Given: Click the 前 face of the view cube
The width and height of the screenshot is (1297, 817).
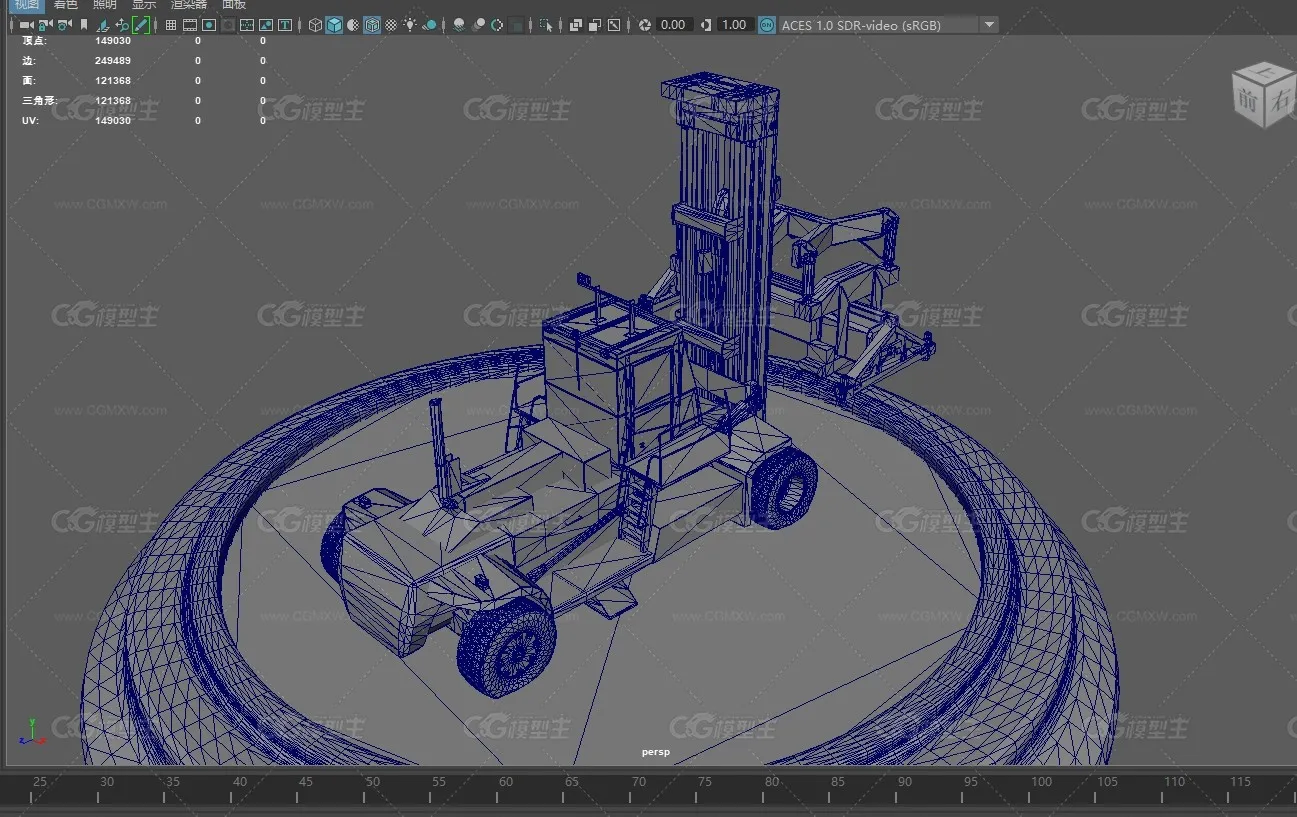Looking at the screenshot, I should point(1248,101).
